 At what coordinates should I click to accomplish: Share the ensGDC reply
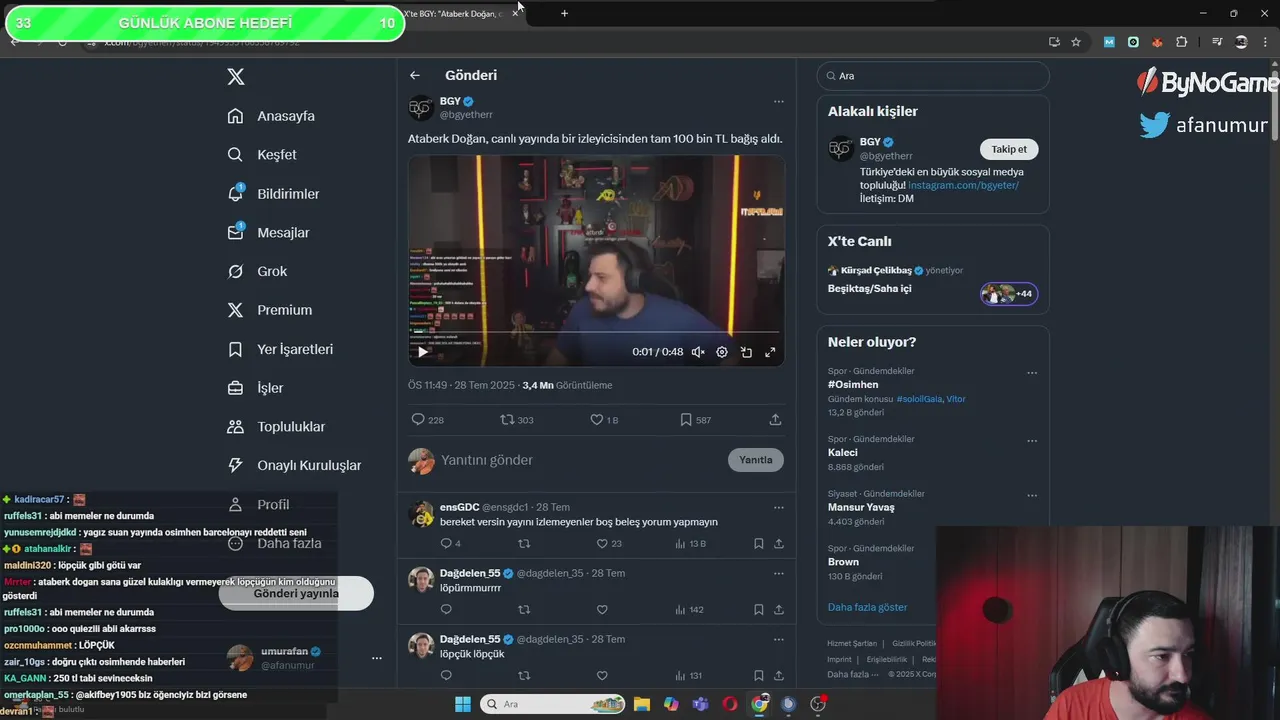pos(779,544)
